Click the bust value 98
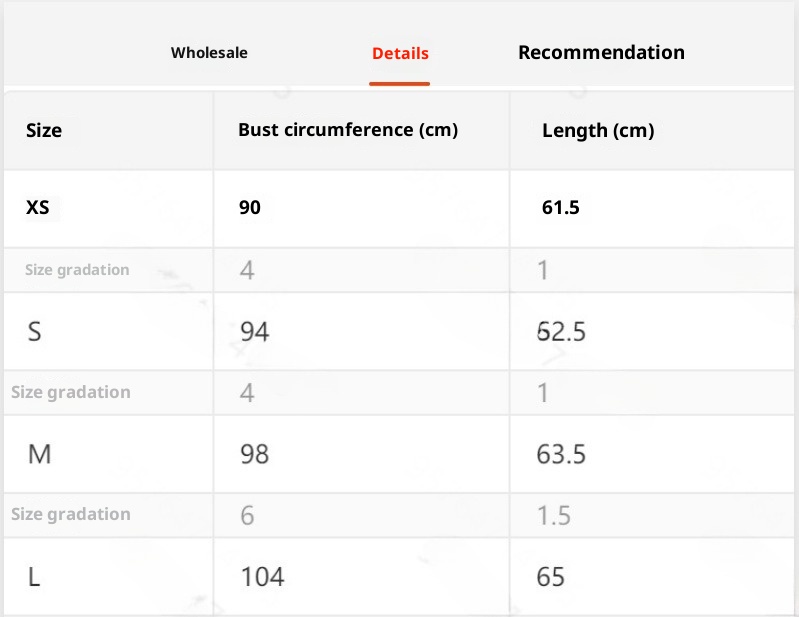This screenshot has width=799, height=617. [254, 455]
